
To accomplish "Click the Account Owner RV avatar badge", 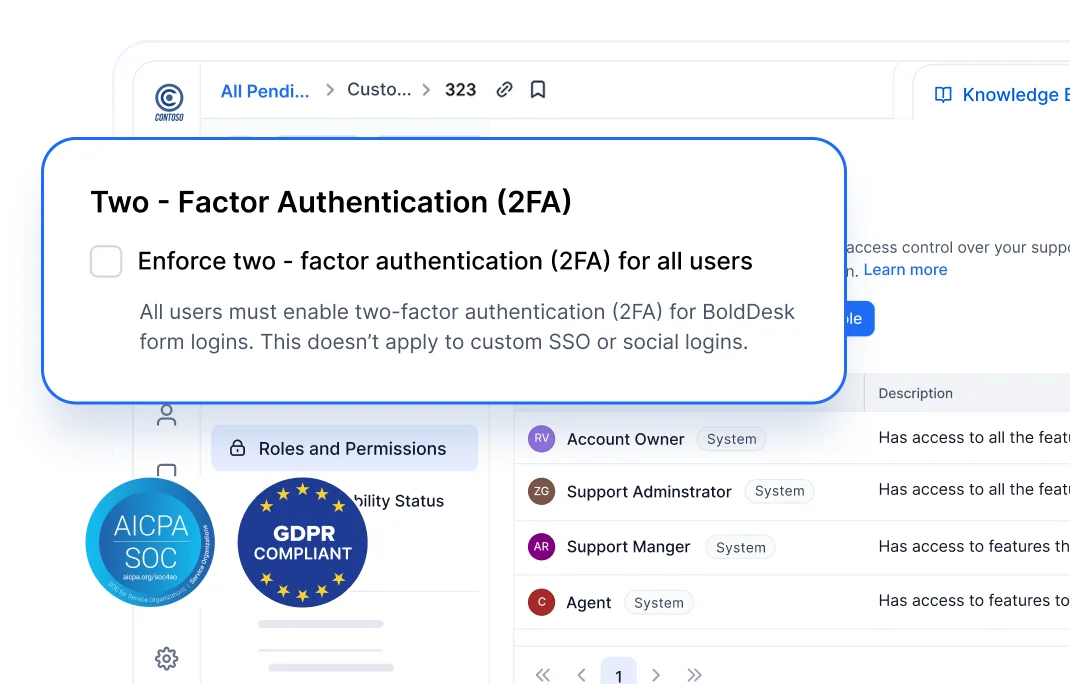I will pos(541,438).
